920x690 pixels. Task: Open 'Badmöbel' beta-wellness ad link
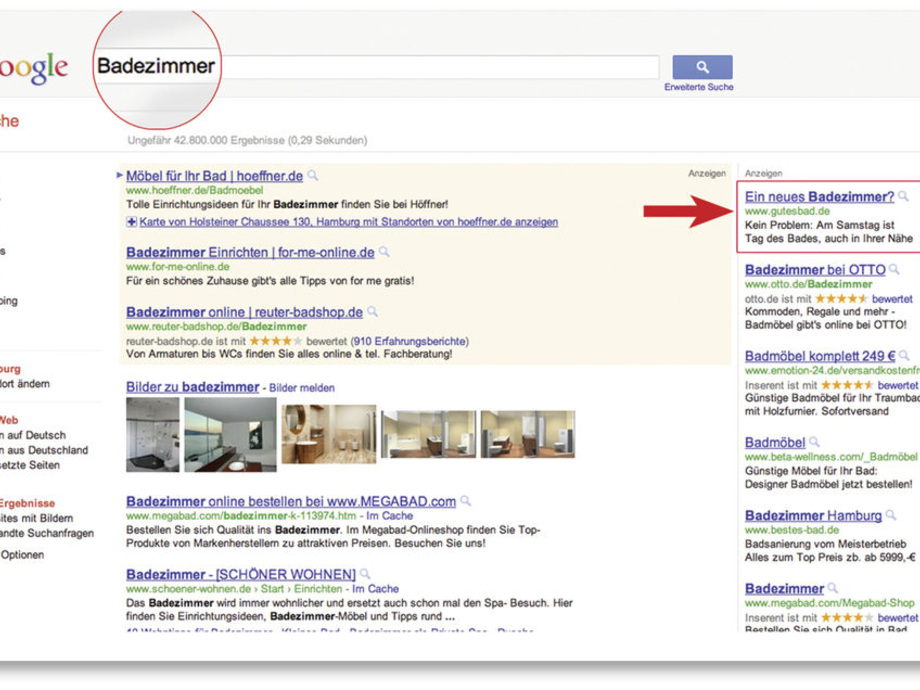click(x=775, y=442)
